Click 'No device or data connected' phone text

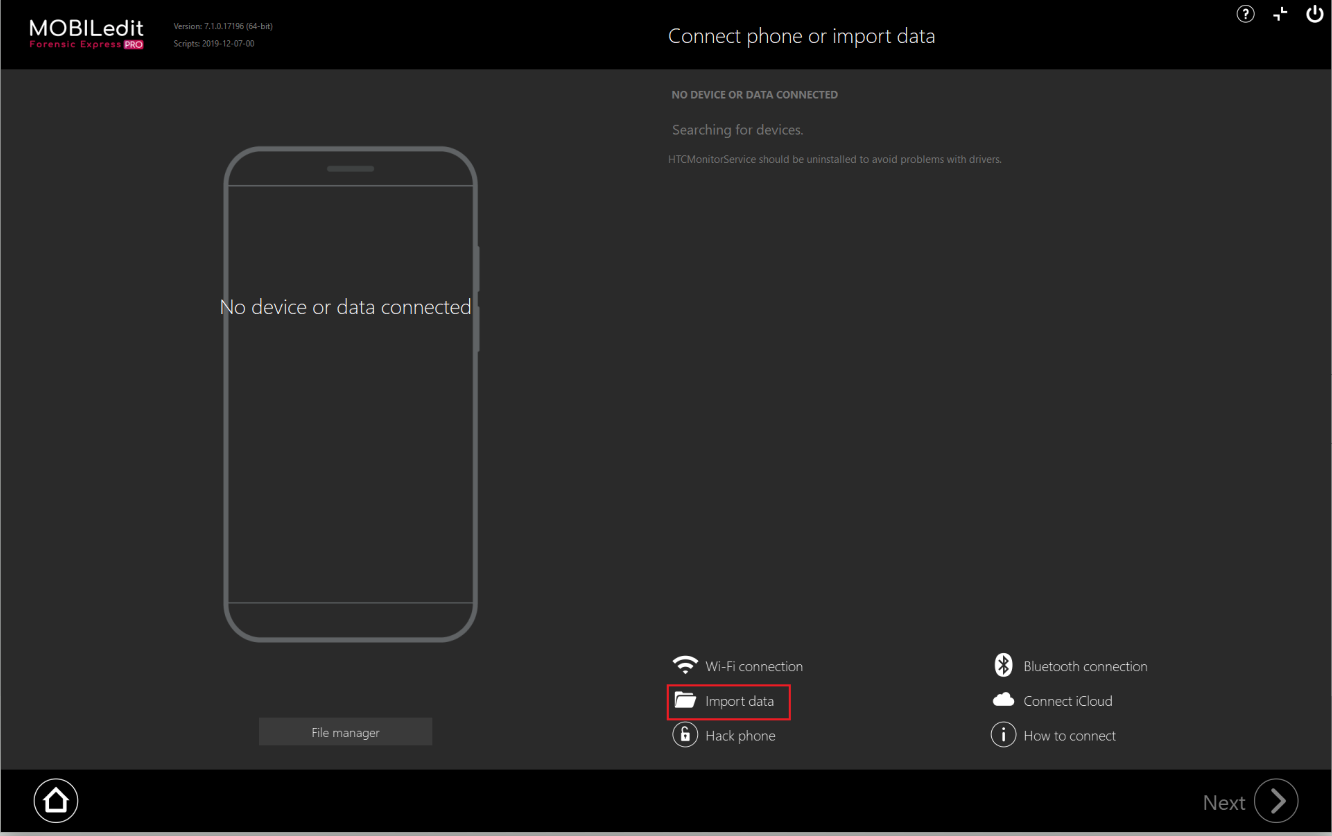click(x=345, y=307)
